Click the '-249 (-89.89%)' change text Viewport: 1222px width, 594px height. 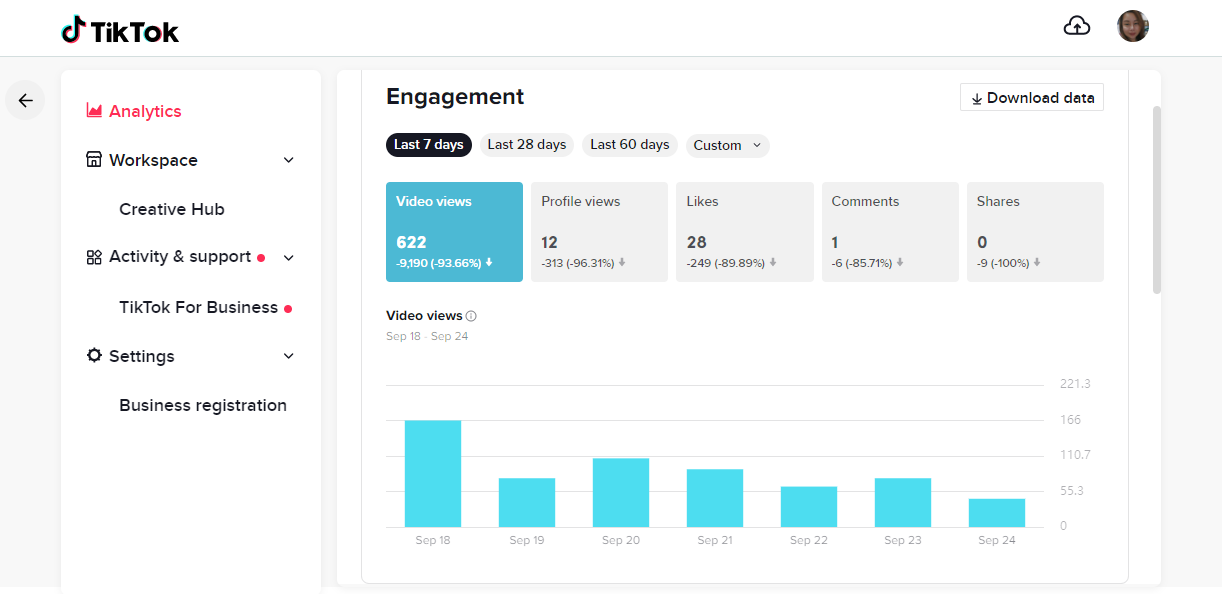(726, 263)
